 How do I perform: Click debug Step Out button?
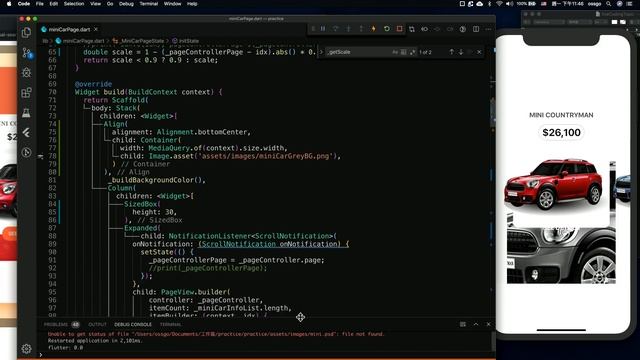point(361,29)
